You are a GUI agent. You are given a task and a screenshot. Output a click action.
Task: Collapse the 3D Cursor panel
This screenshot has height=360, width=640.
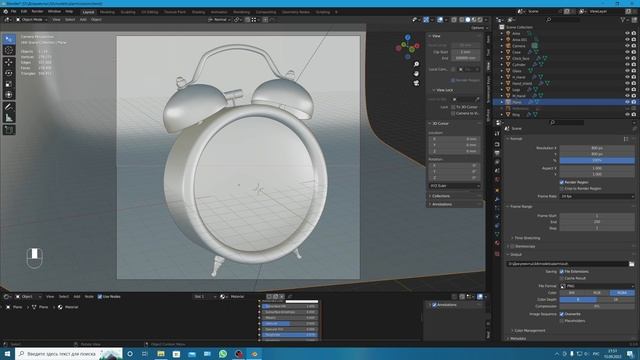pos(439,123)
